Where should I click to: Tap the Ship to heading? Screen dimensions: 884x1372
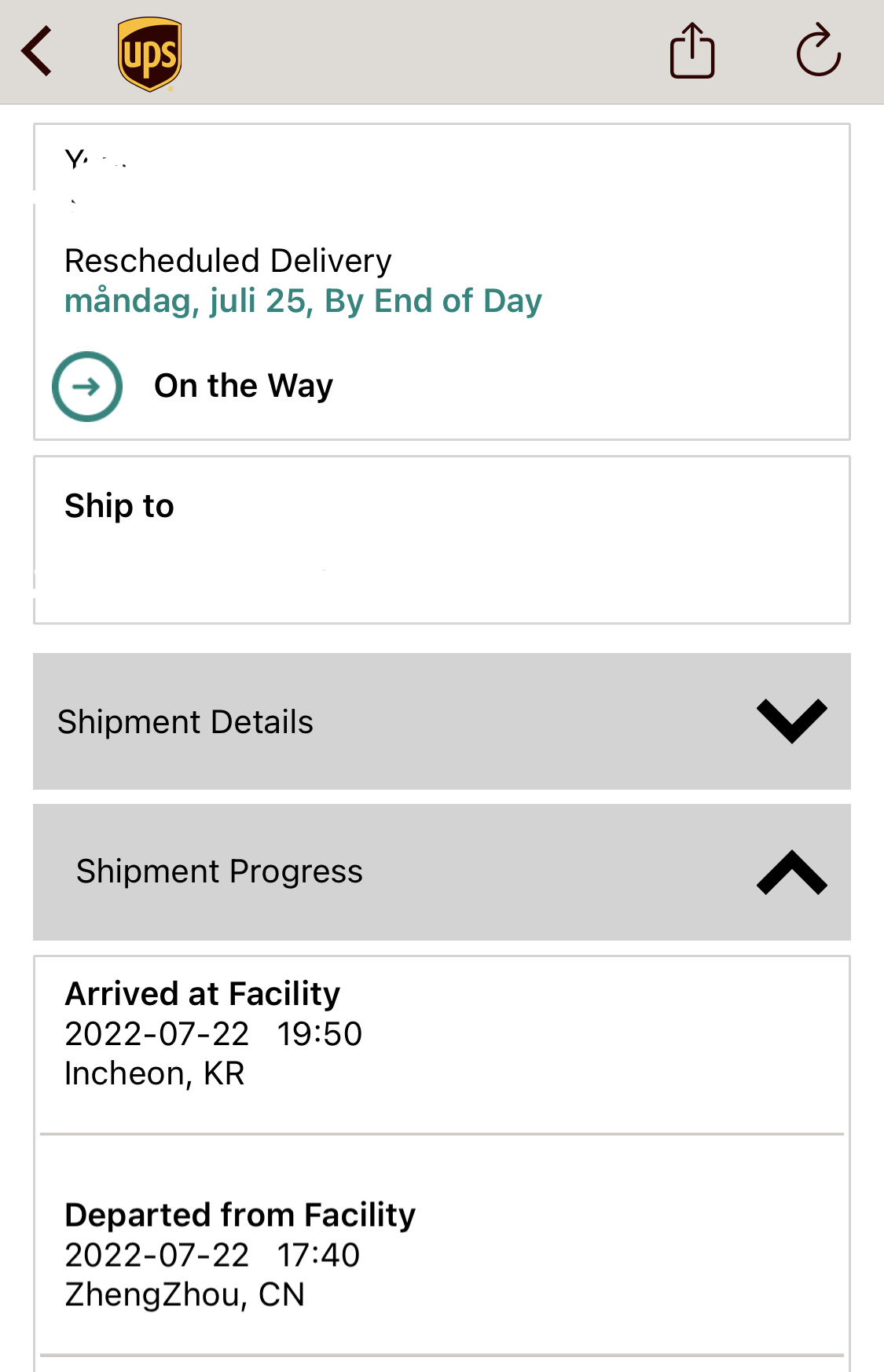point(119,506)
